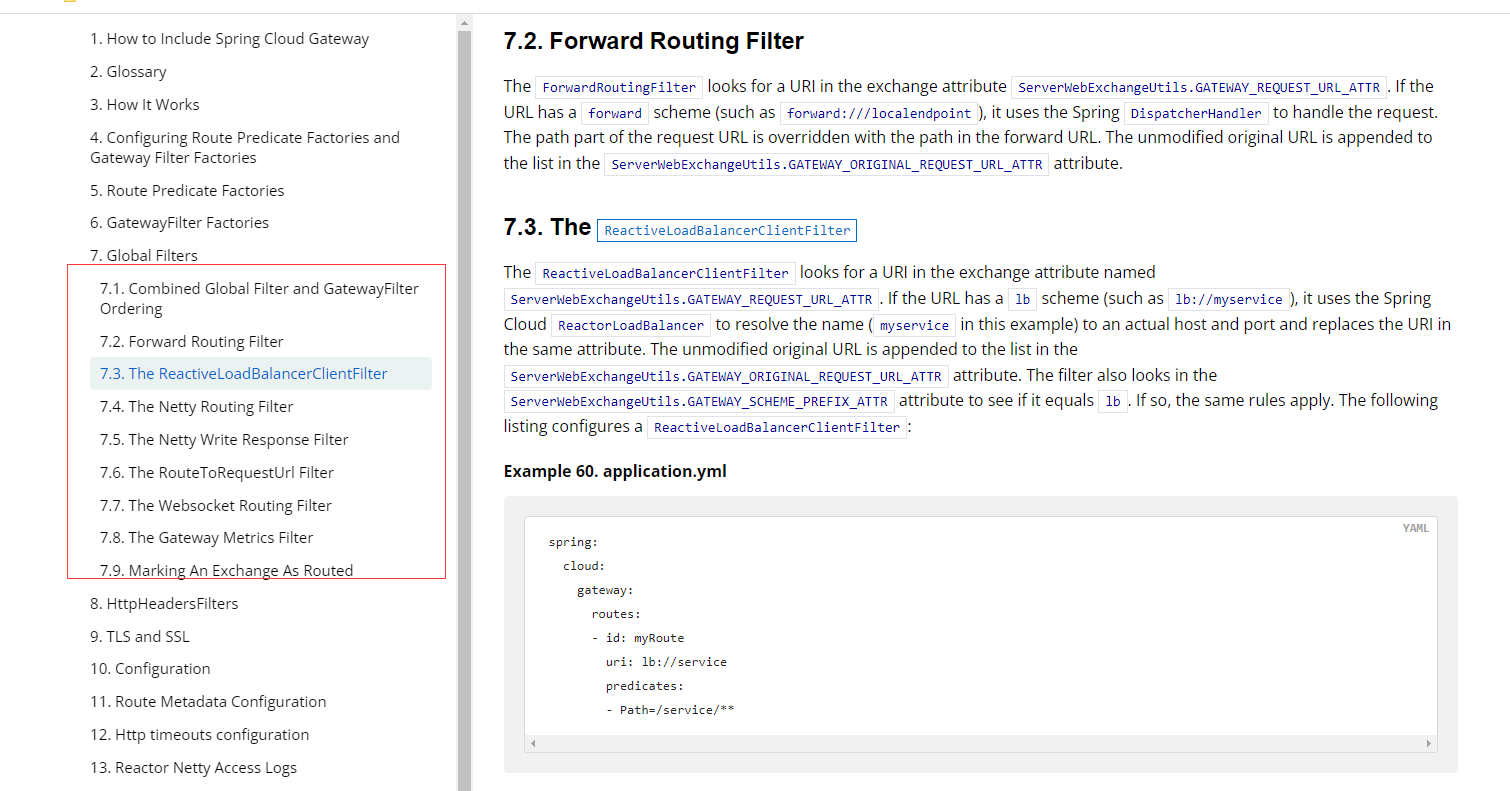This screenshot has width=1510, height=791.
Task: Click 'lb://myservice' inline code
Action: click(x=1229, y=299)
